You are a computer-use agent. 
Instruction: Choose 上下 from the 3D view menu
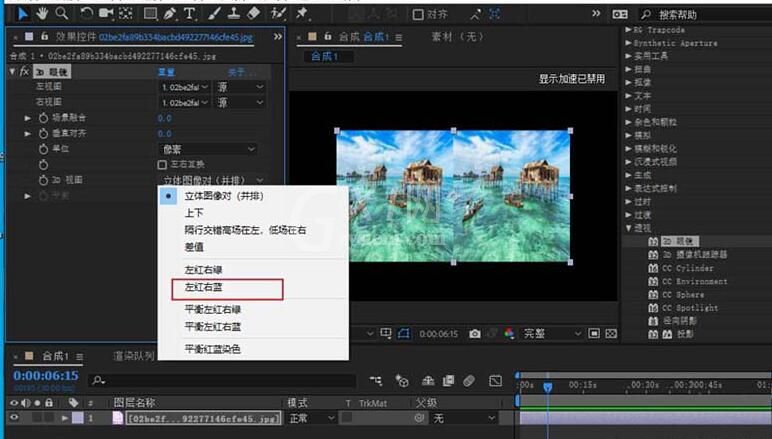click(x=194, y=213)
